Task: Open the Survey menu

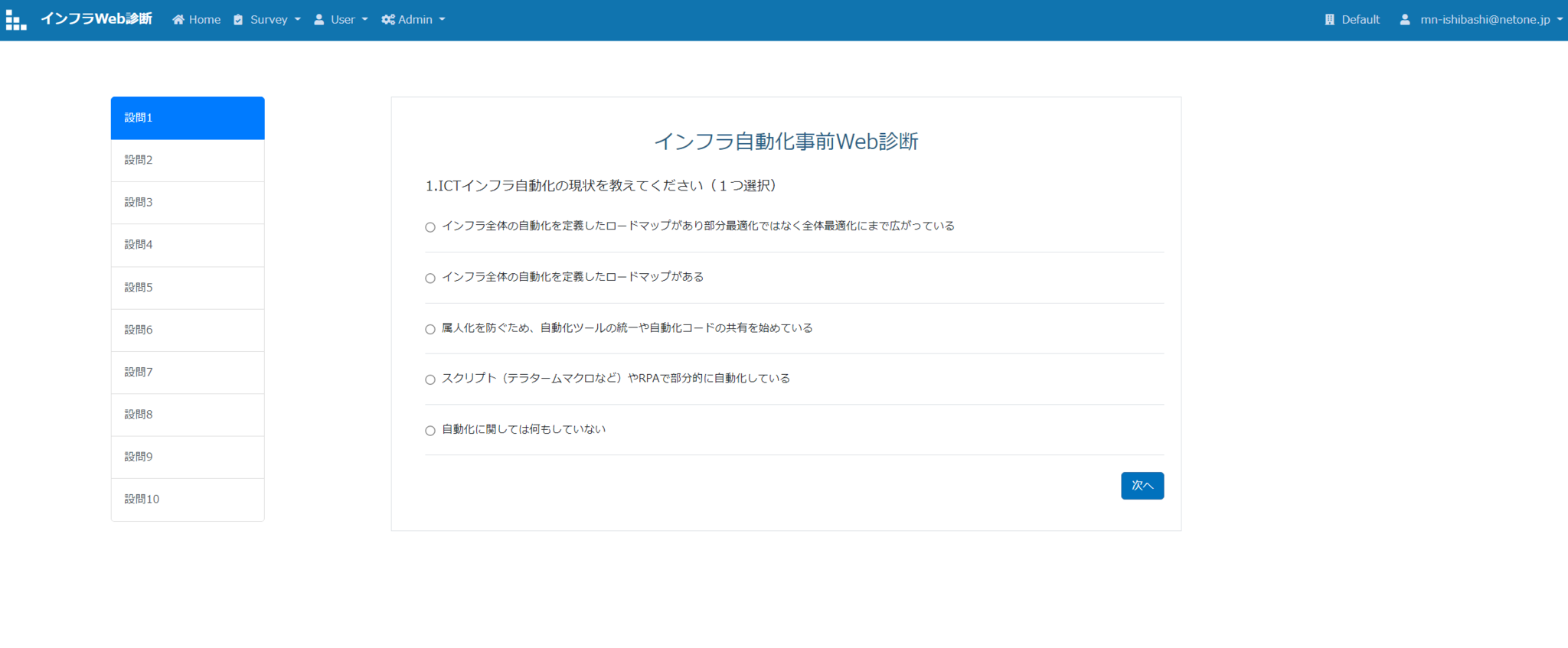Action: pos(268,20)
